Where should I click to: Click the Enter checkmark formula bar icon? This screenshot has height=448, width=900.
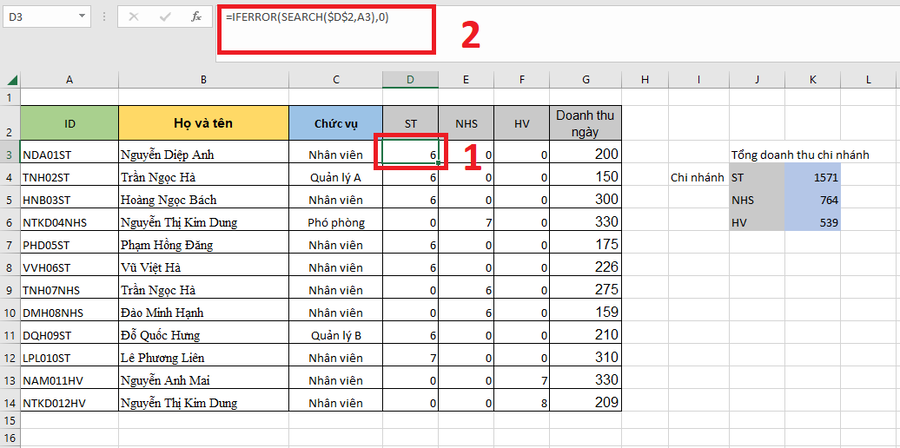point(166,17)
